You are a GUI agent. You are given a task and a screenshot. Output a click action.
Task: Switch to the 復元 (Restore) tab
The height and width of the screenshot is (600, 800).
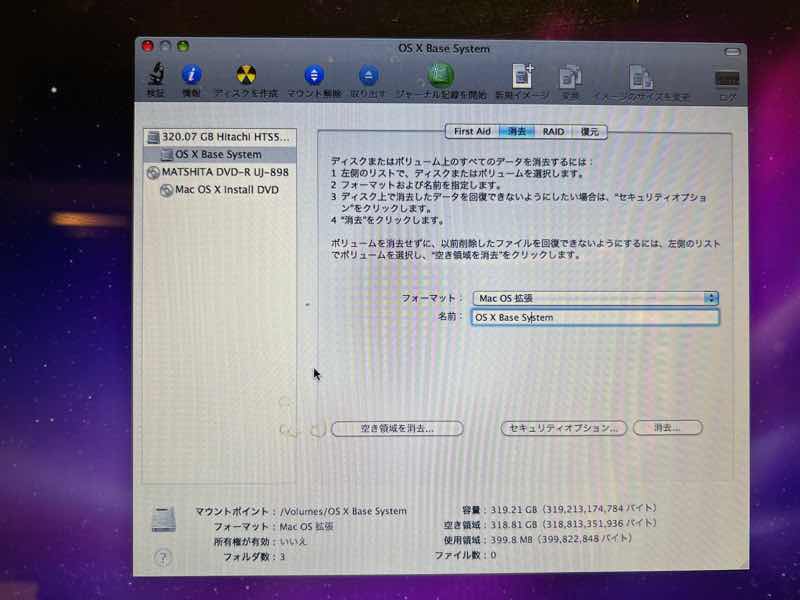(x=589, y=132)
